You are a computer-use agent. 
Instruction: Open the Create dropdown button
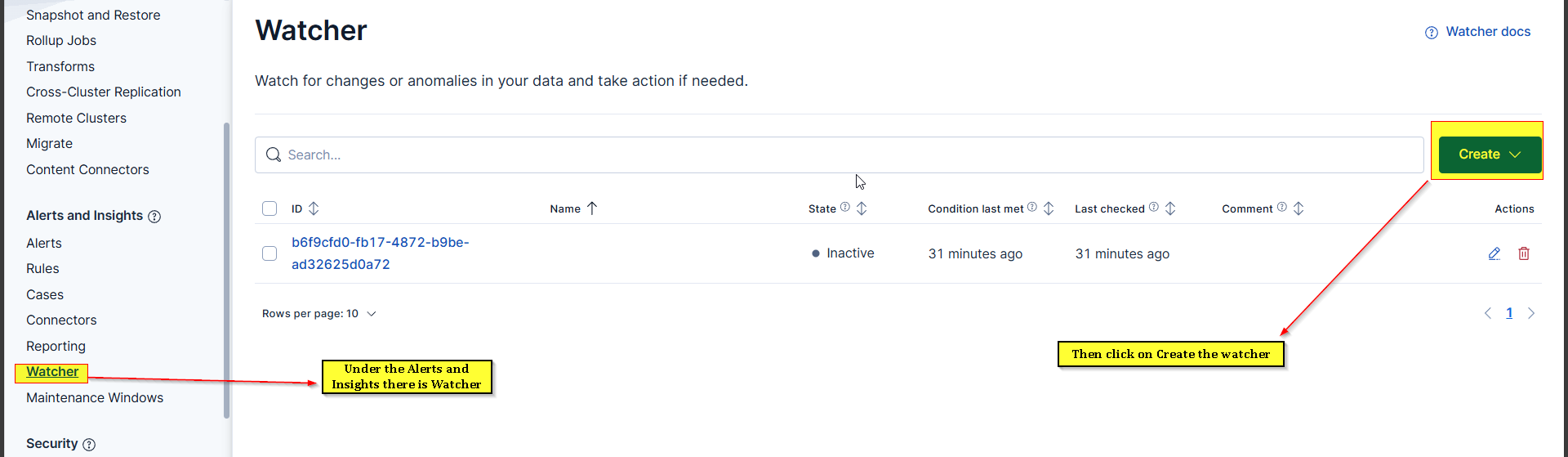coord(1489,155)
